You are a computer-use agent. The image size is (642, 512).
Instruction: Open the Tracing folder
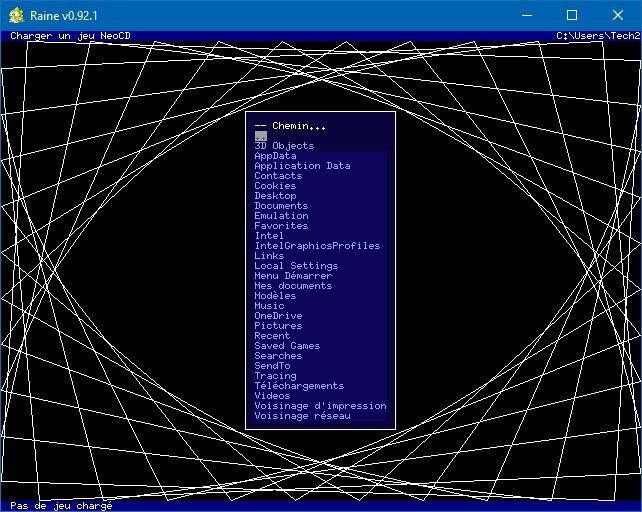click(x=275, y=376)
